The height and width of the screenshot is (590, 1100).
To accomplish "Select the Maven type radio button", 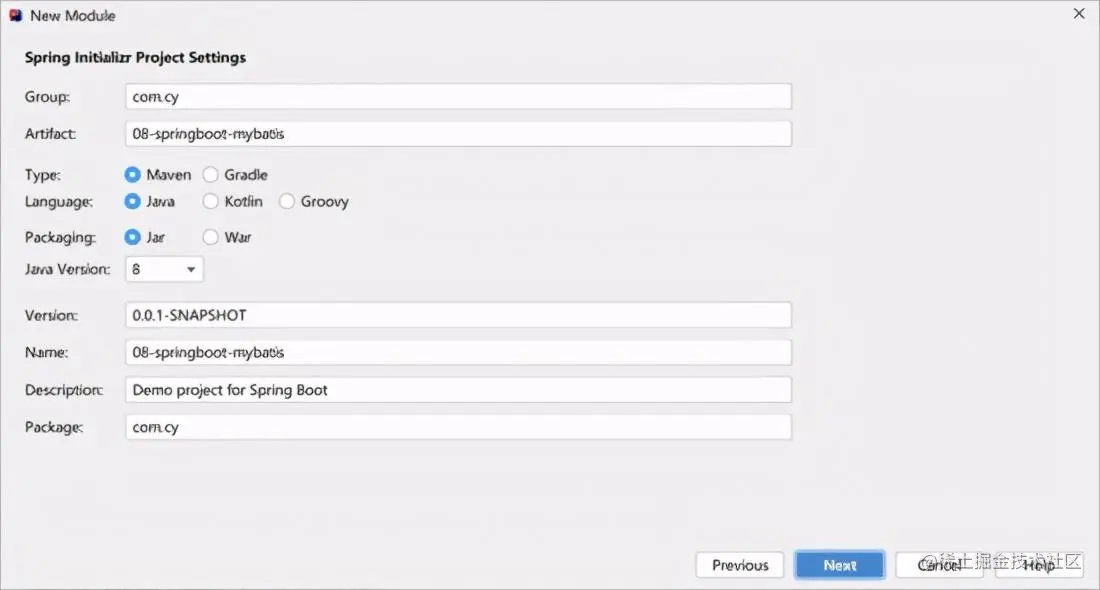I will point(133,175).
